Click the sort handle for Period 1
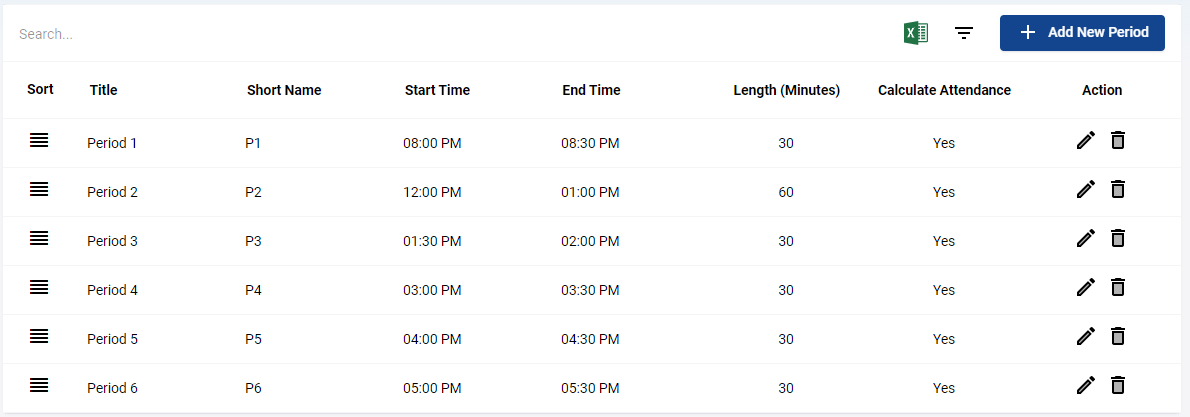 pyautogui.click(x=39, y=141)
